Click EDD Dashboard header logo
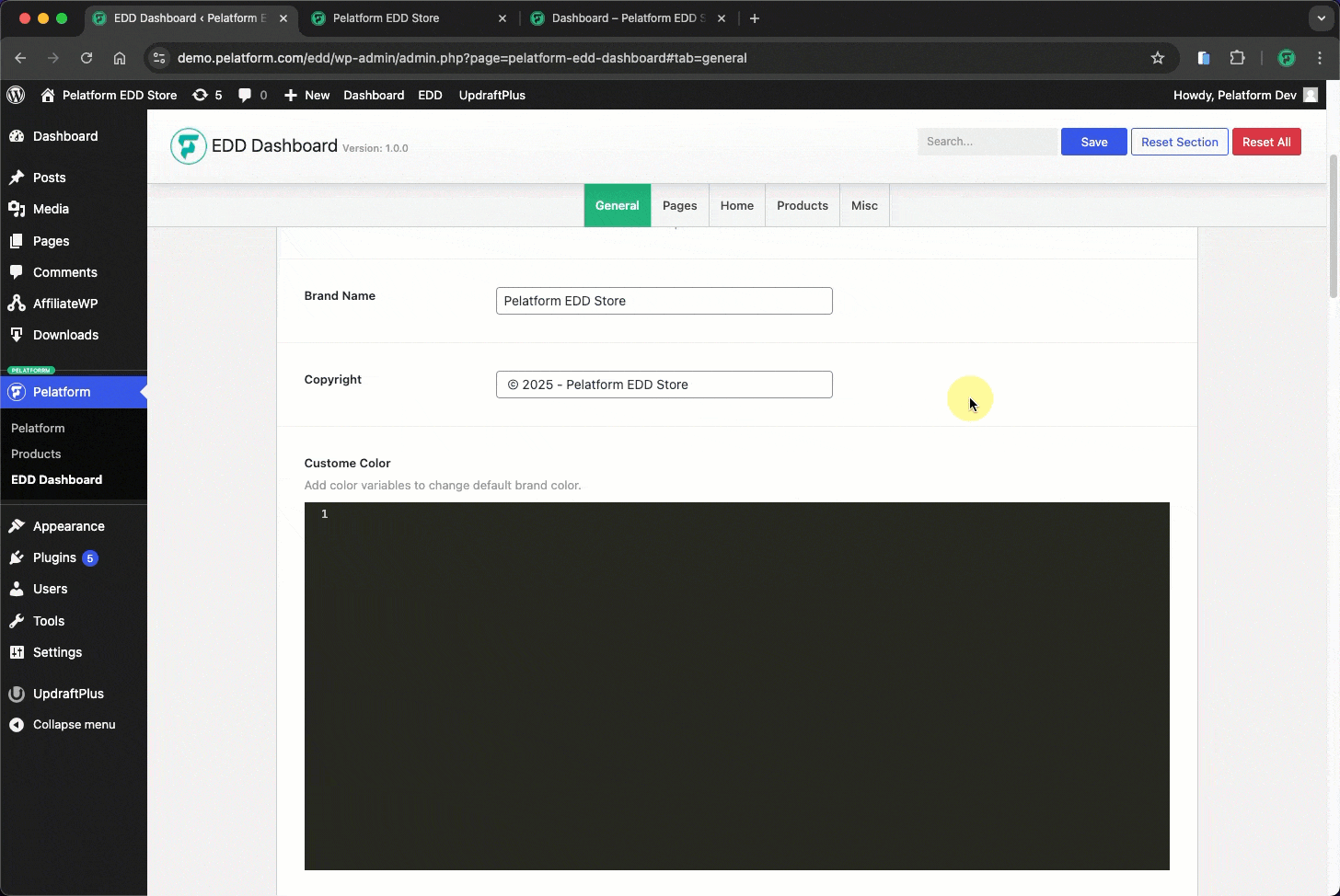The height and width of the screenshot is (896, 1340). point(189,146)
